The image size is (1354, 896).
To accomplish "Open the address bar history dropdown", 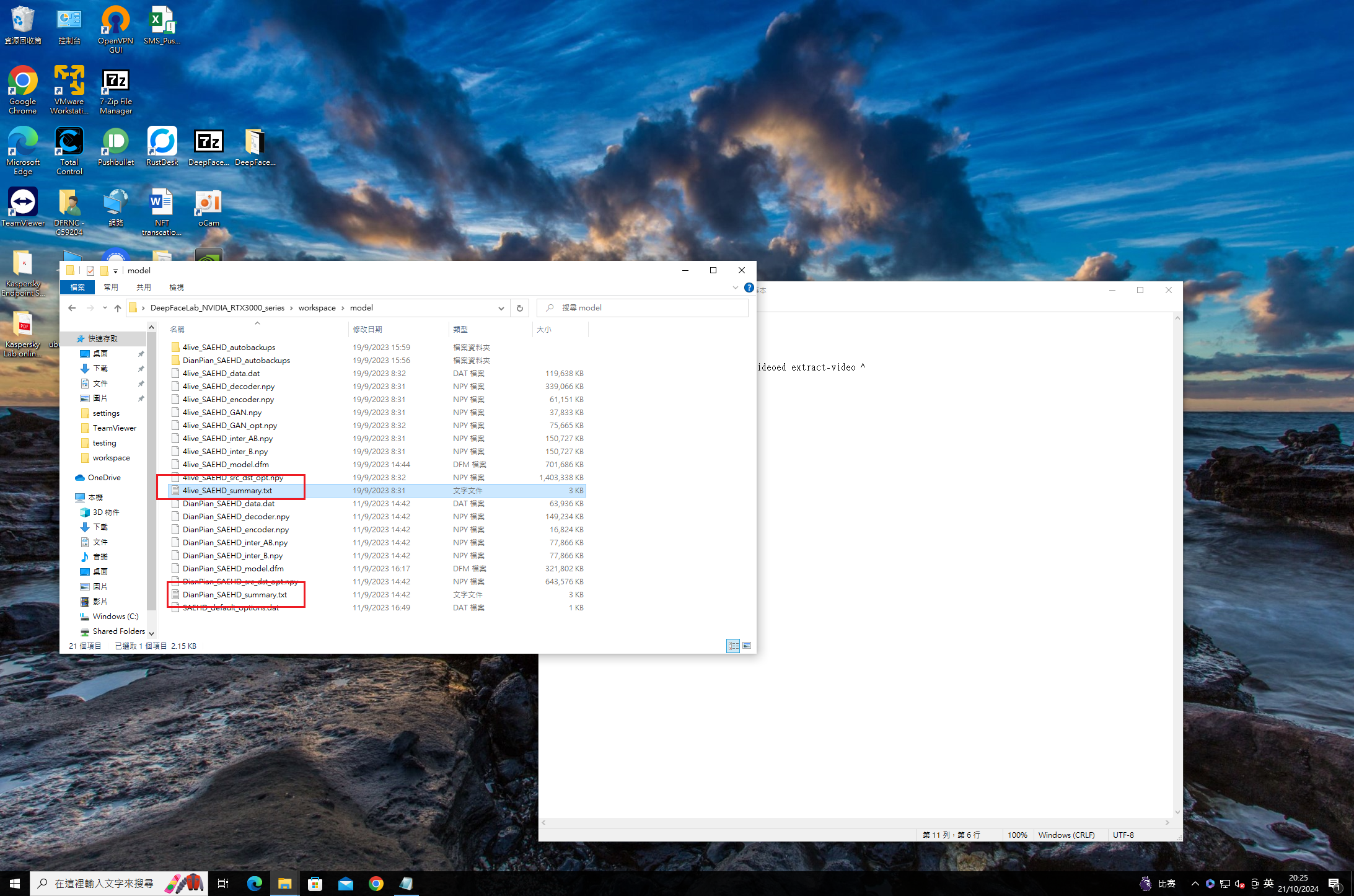I will [501, 308].
